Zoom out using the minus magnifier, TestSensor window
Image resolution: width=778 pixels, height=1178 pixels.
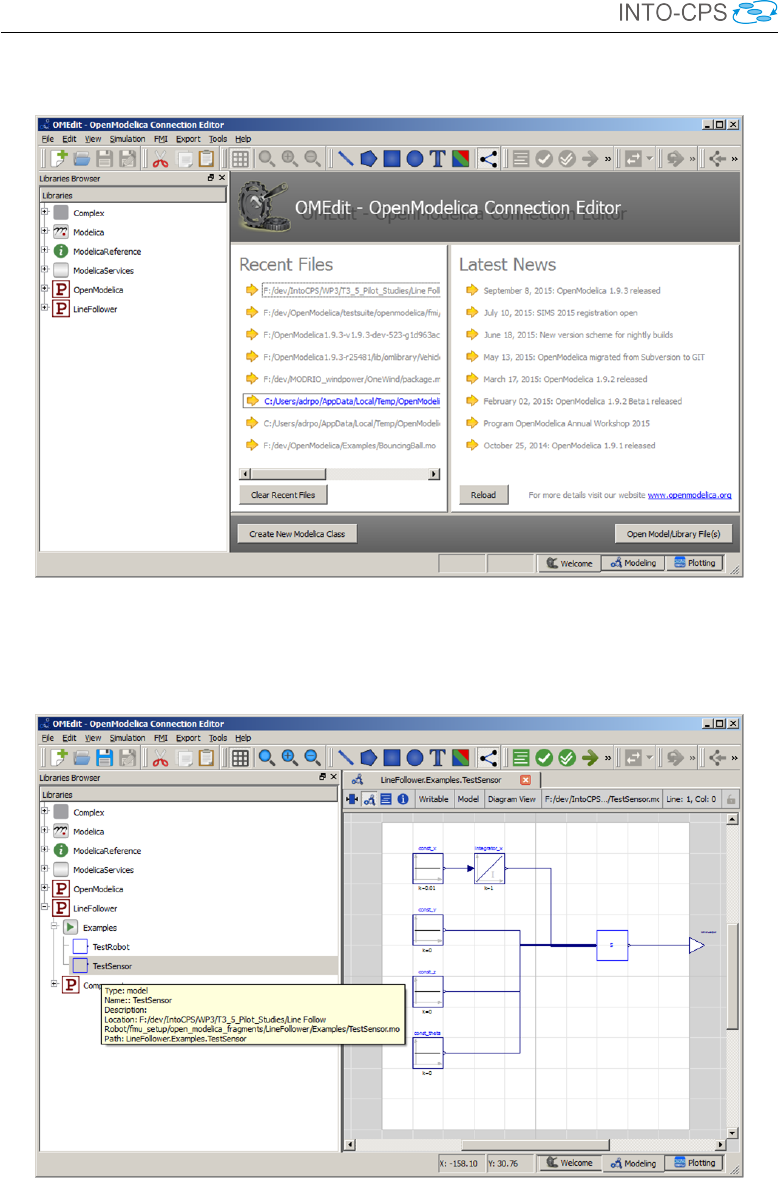pos(312,758)
